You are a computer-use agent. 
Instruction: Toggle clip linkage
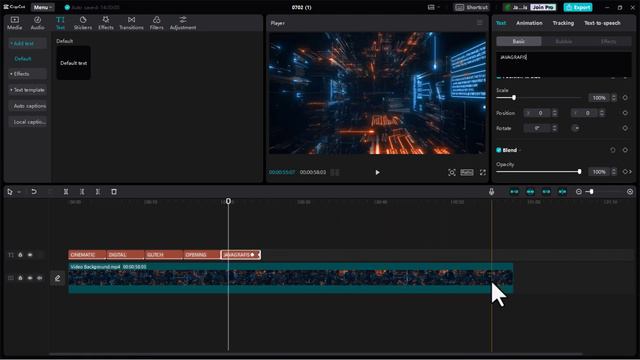(546, 191)
